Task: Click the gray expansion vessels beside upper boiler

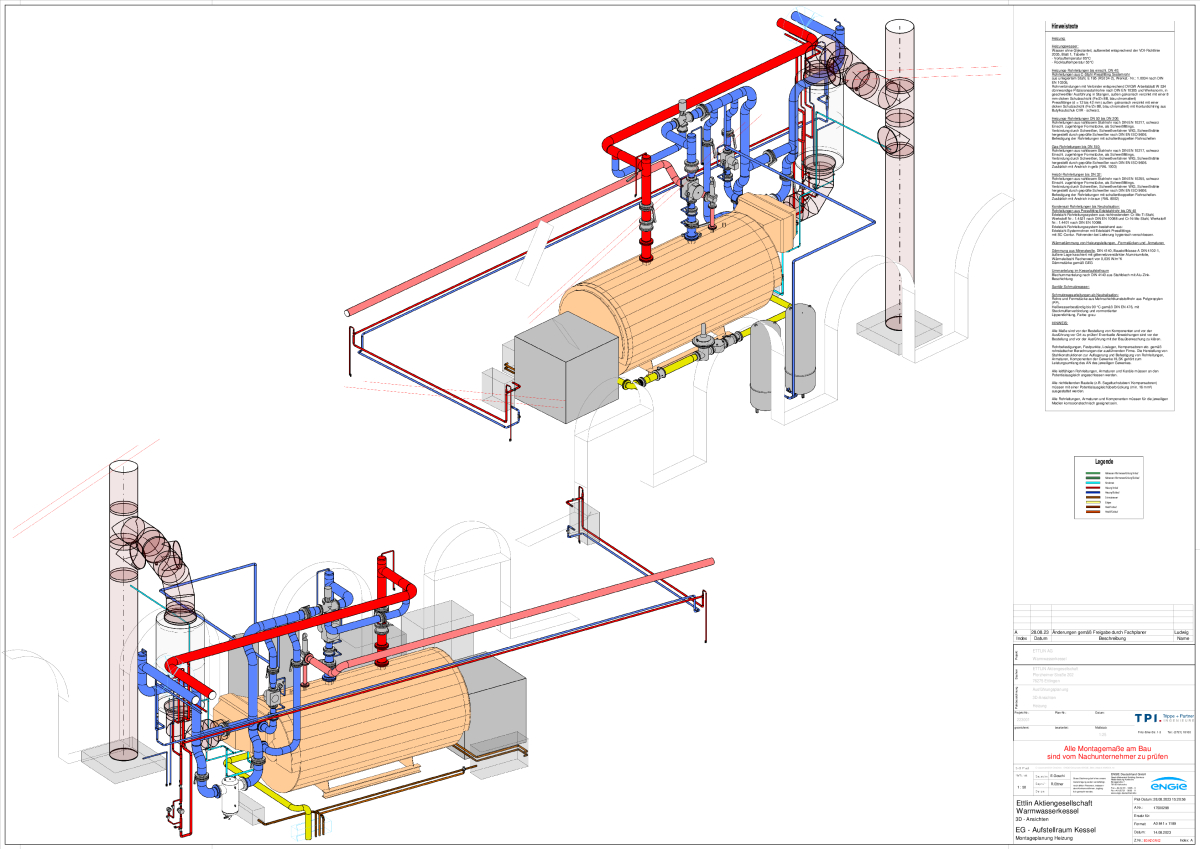Action: 787,355
